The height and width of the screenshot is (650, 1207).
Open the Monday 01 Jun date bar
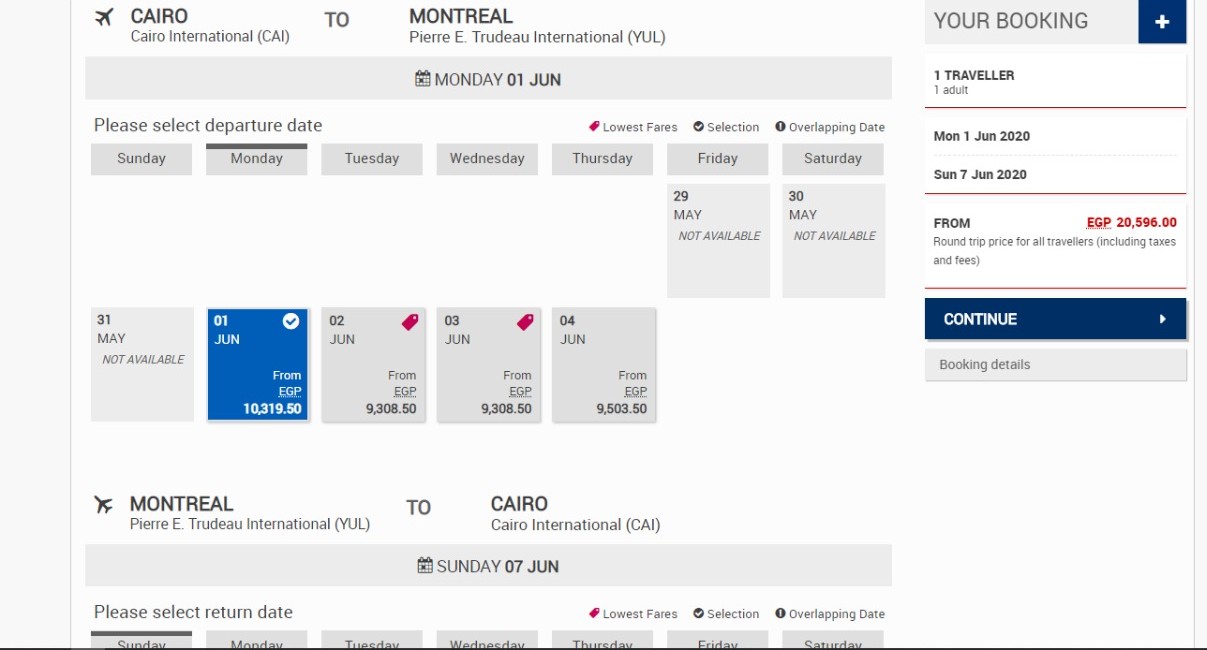click(488, 79)
